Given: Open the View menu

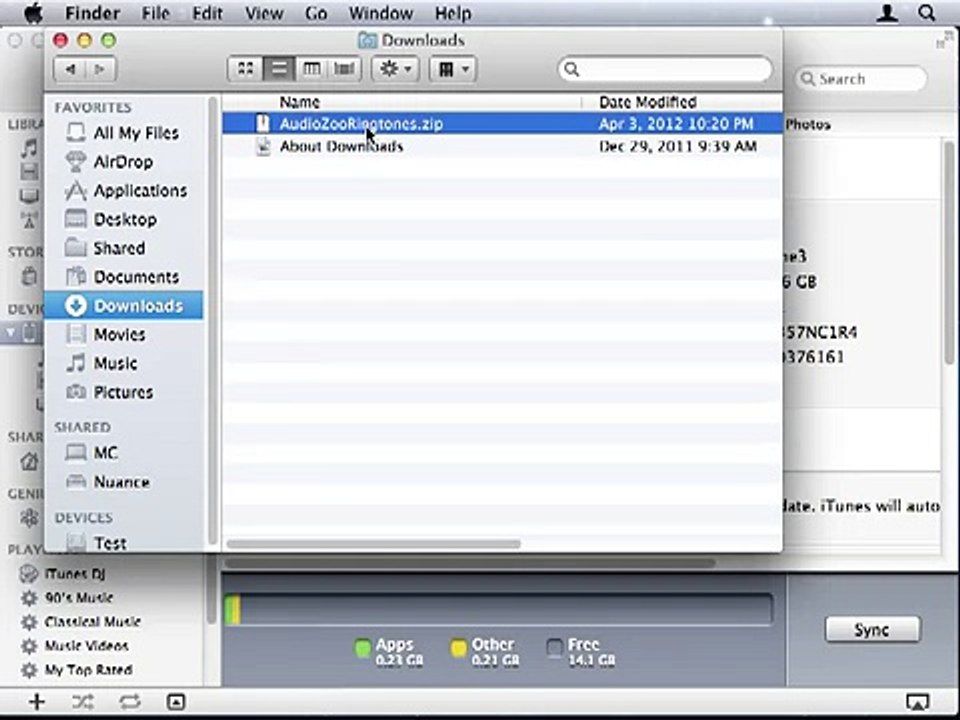Looking at the screenshot, I should tap(264, 13).
